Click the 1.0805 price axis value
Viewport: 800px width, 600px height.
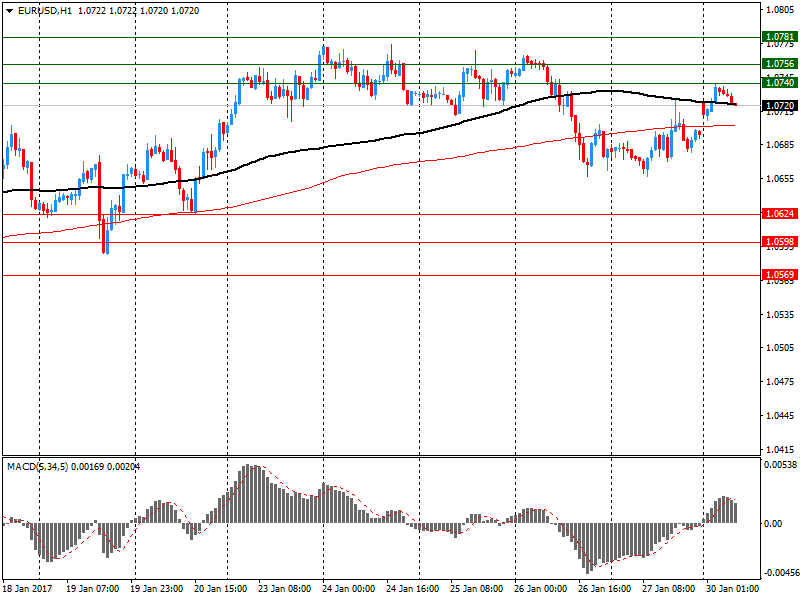pos(780,10)
